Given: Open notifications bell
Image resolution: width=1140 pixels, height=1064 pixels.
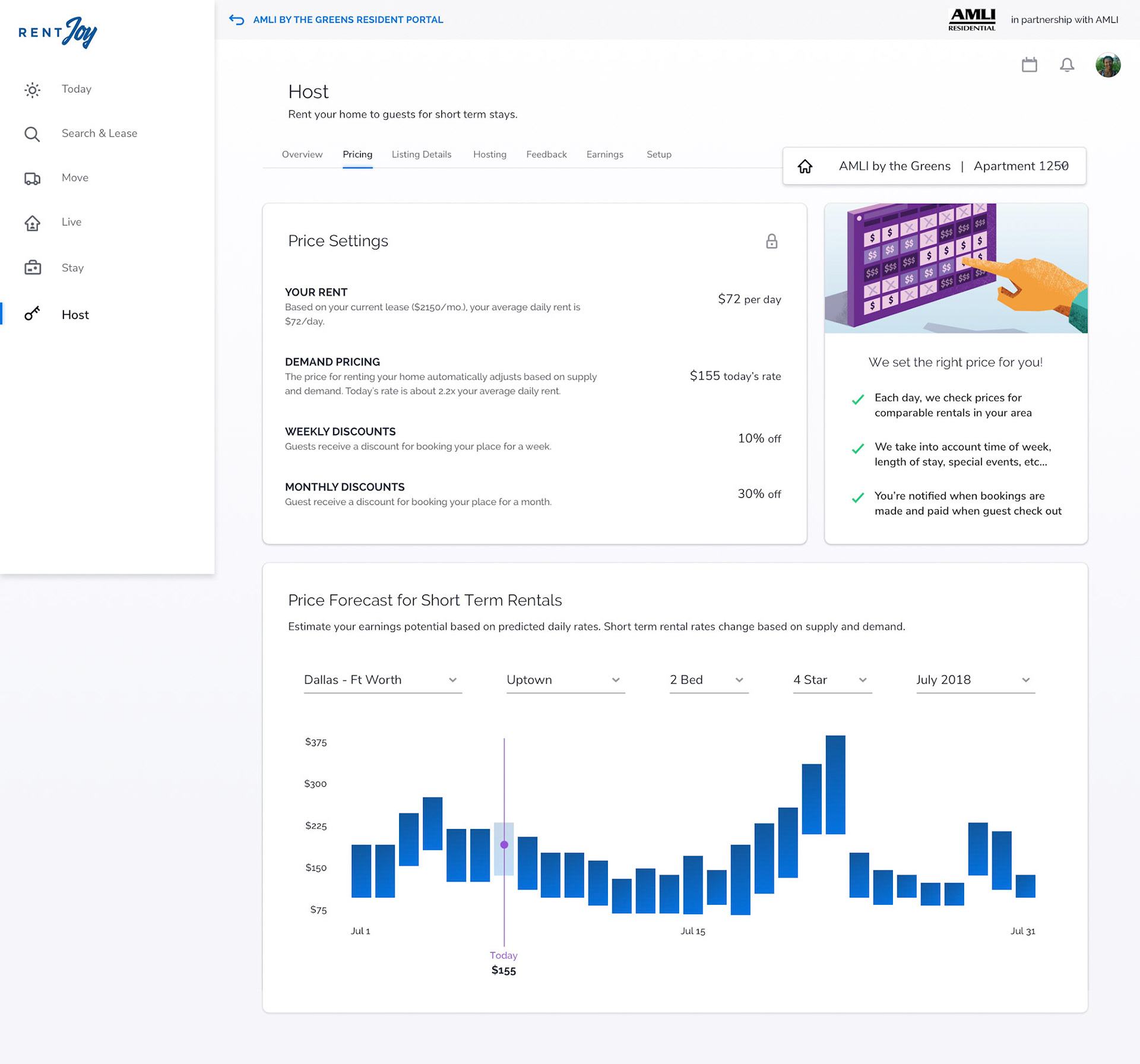Looking at the screenshot, I should pos(1066,65).
